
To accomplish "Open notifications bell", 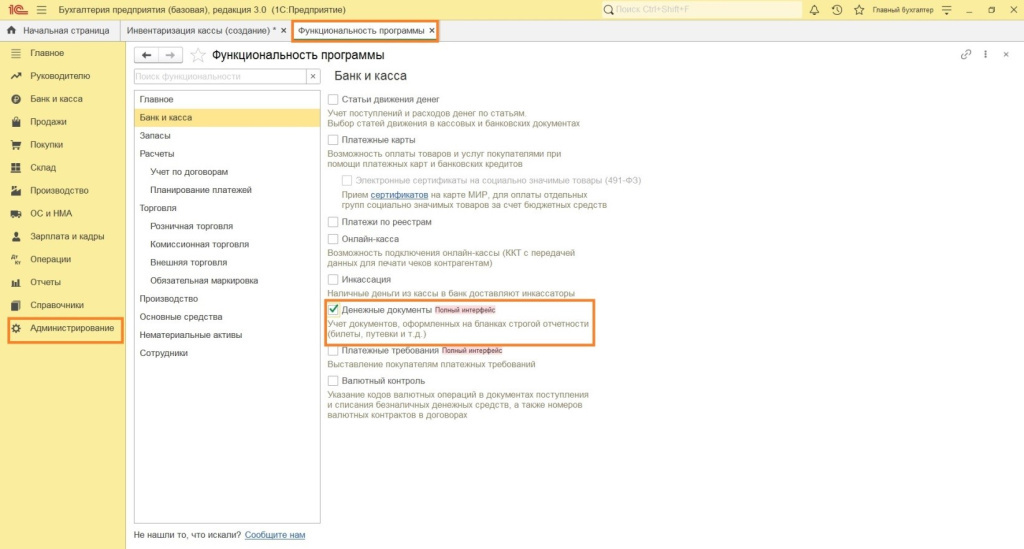I will tap(814, 10).
